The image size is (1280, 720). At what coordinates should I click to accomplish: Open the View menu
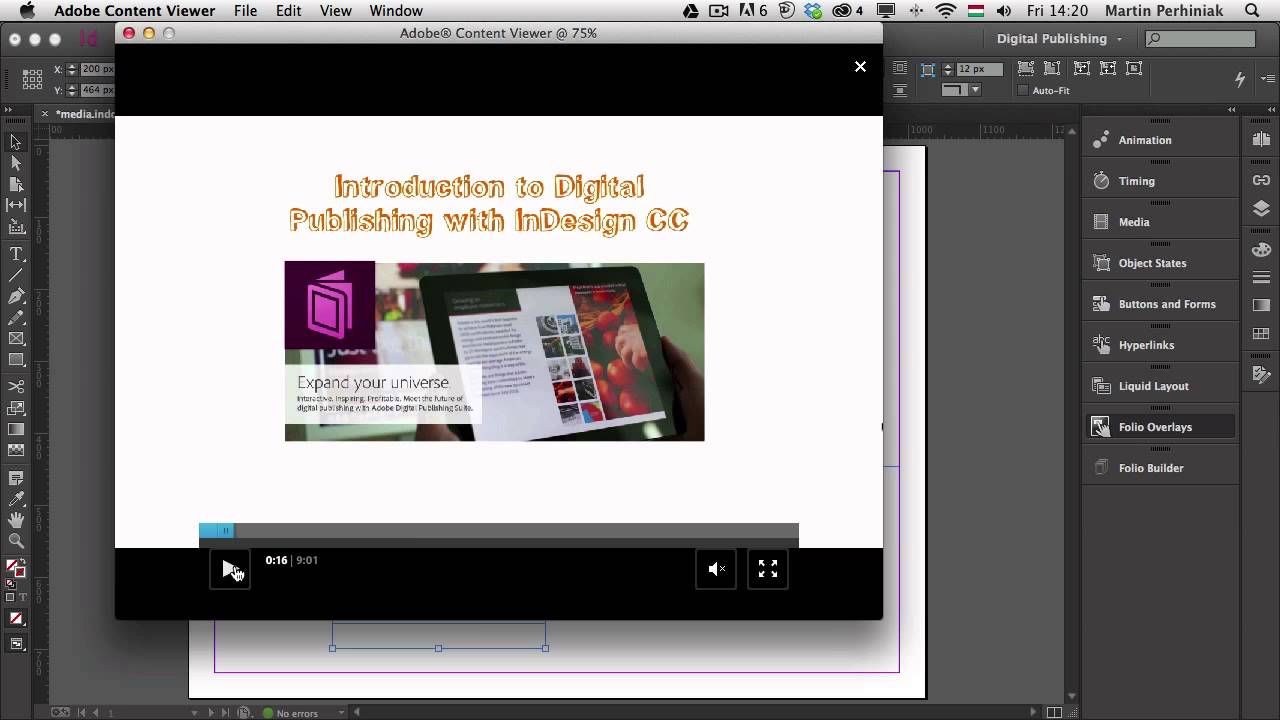click(x=335, y=11)
